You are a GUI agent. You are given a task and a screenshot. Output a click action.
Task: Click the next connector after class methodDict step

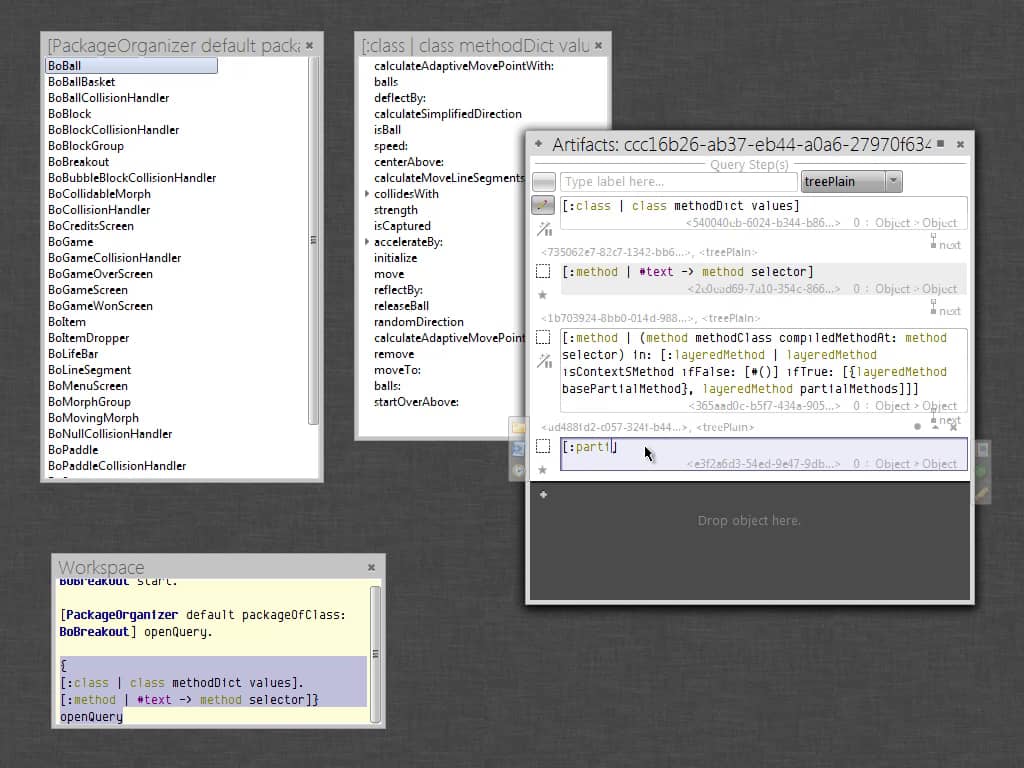pyautogui.click(x=945, y=243)
